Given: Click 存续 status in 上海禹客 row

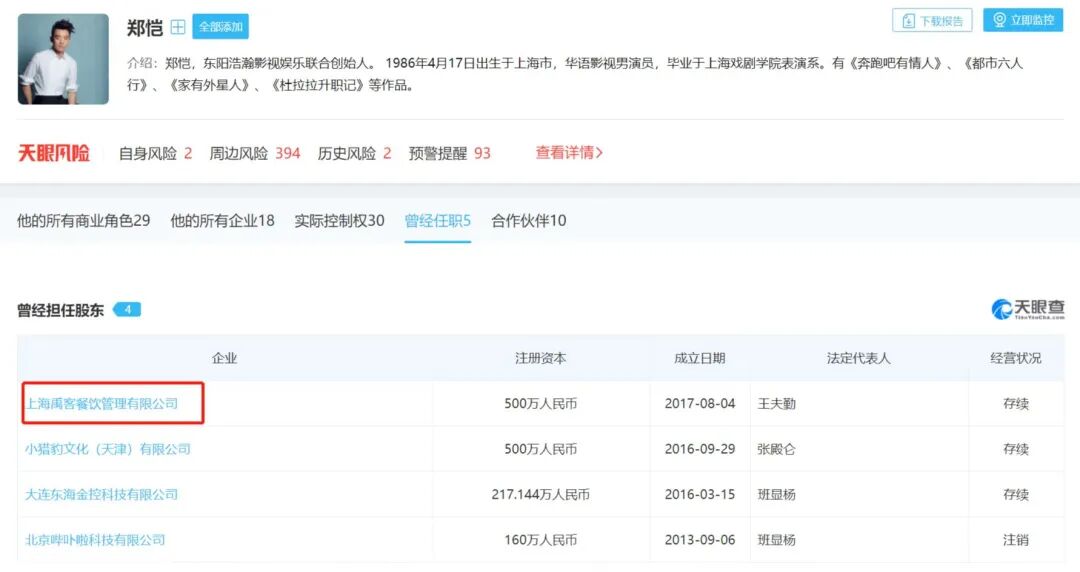Looking at the screenshot, I should pyautogui.click(x=1016, y=404).
